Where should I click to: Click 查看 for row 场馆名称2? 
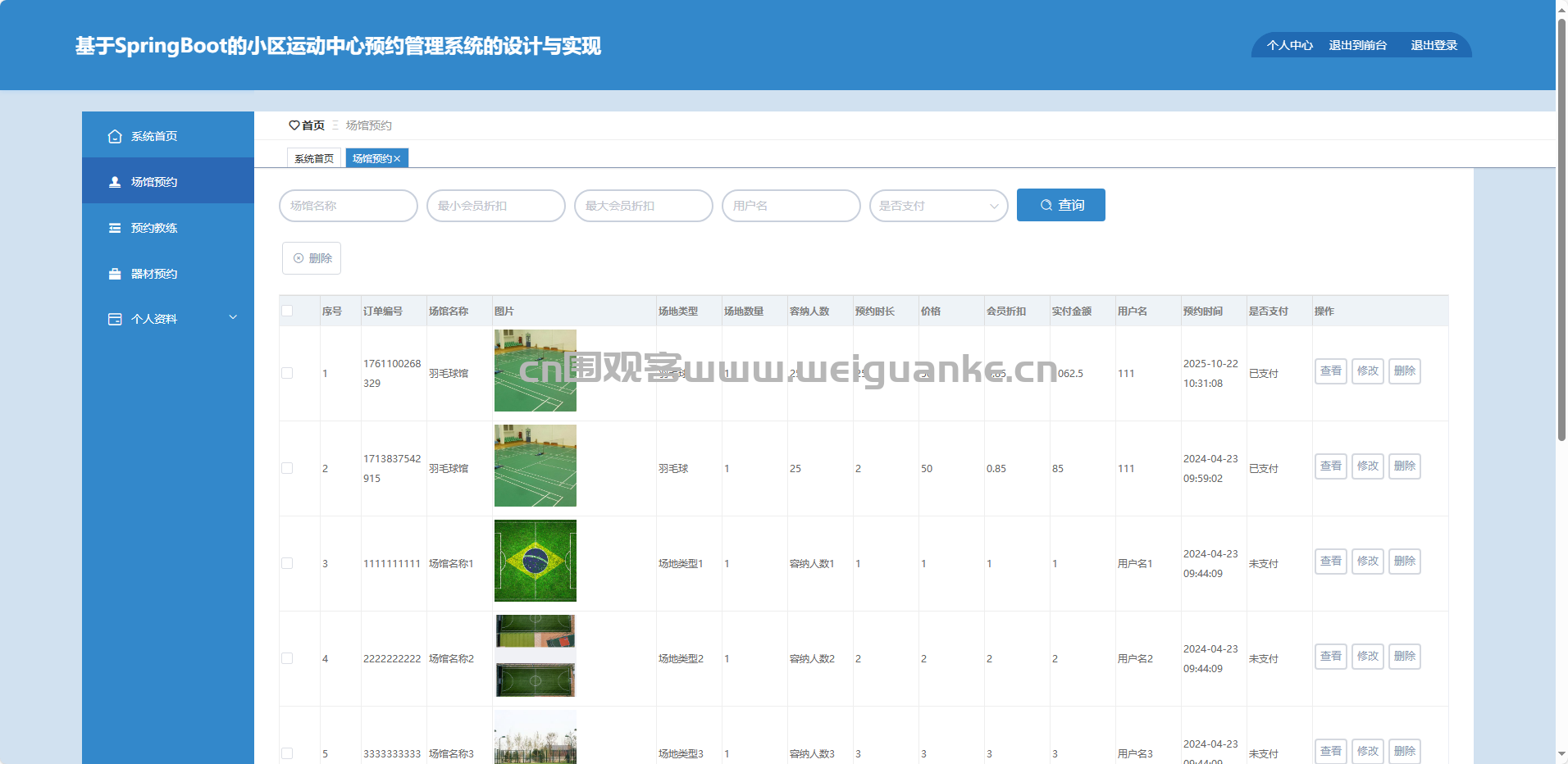[x=1331, y=657]
